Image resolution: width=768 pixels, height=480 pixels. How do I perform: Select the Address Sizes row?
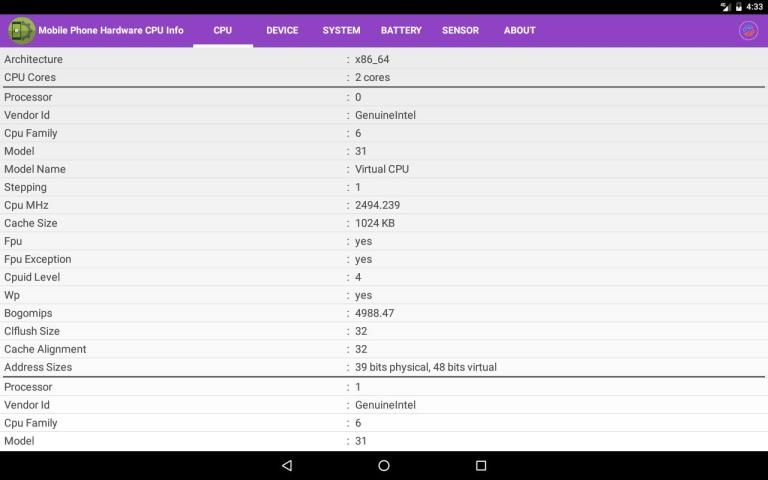(384, 367)
